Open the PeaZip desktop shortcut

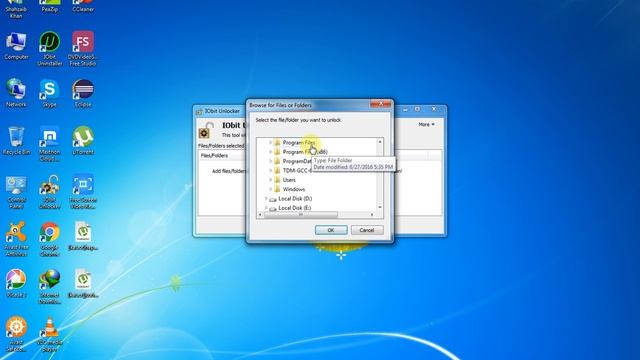pyautogui.click(x=49, y=6)
